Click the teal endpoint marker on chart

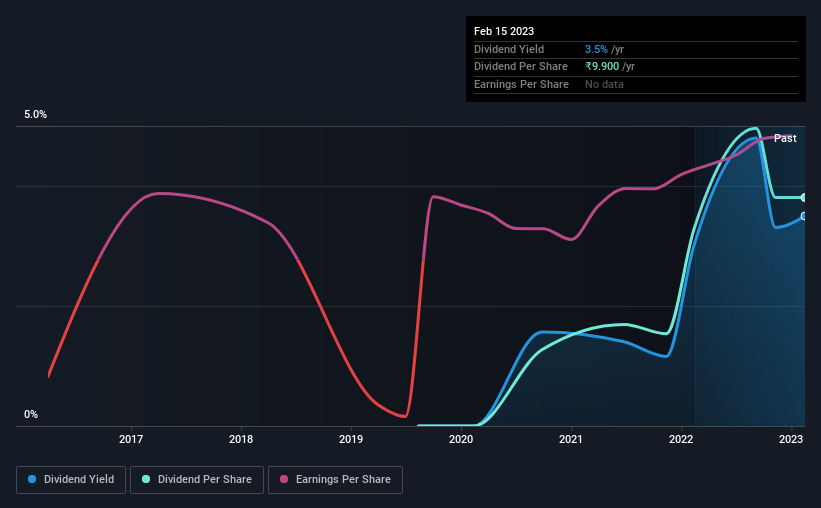point(804,197)
